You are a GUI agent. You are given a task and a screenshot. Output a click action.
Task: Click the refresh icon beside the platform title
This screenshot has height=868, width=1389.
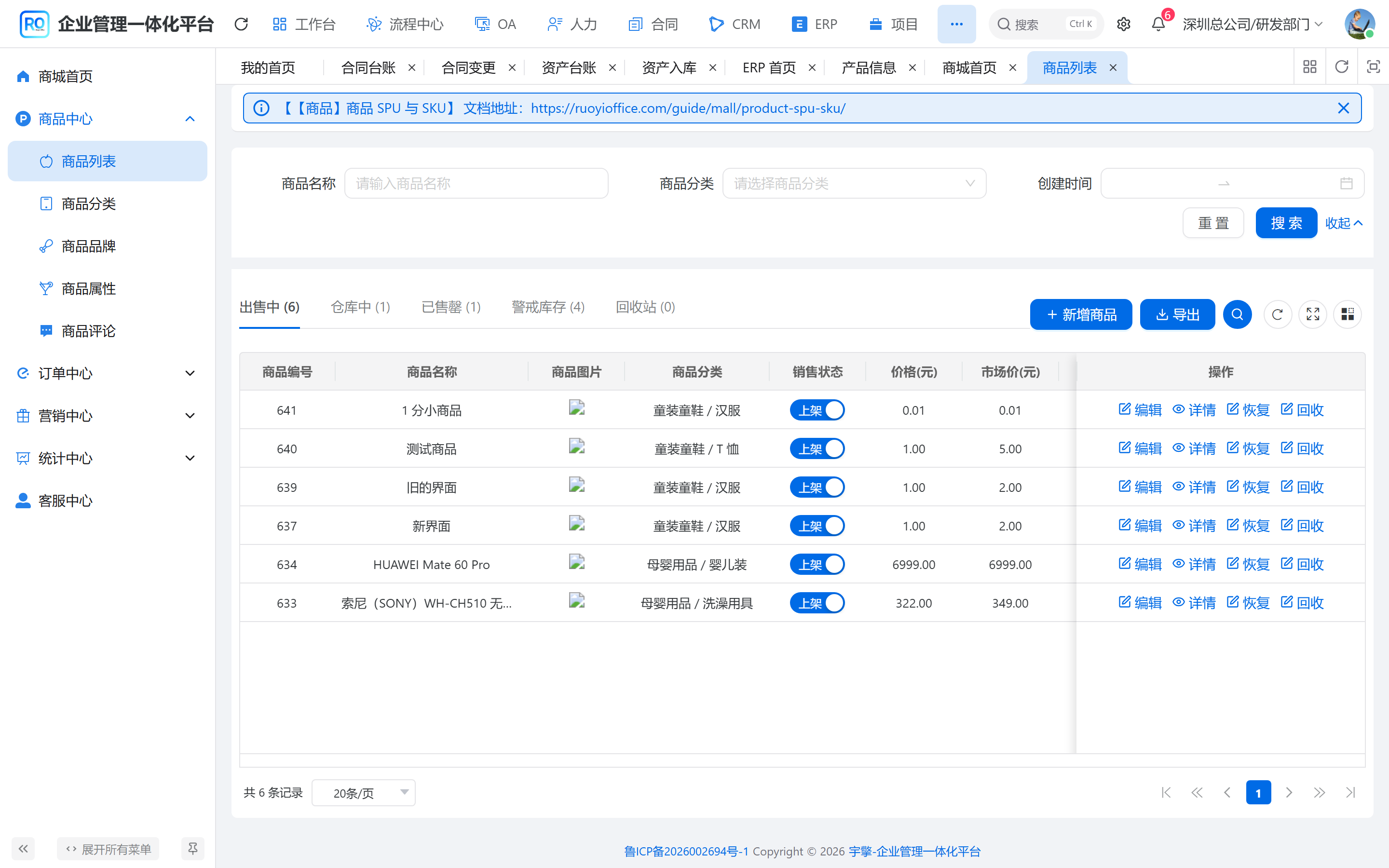[x=241, y=24]
